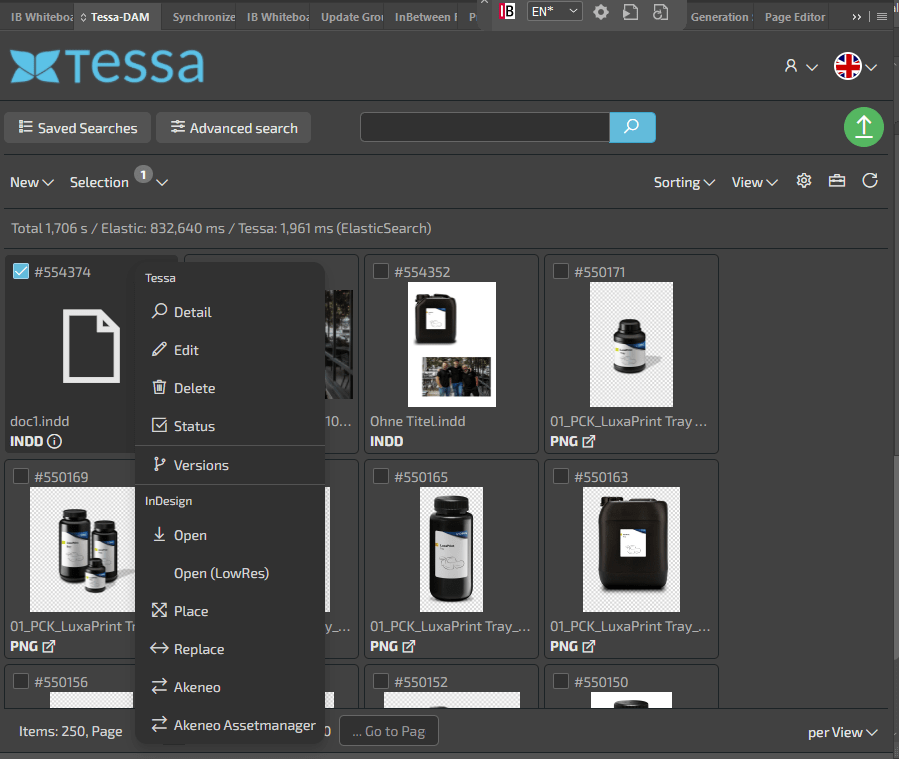Viewport: 899px width, 759px height.
Task: Click the Advanced search button
Action: pos(234,128)
